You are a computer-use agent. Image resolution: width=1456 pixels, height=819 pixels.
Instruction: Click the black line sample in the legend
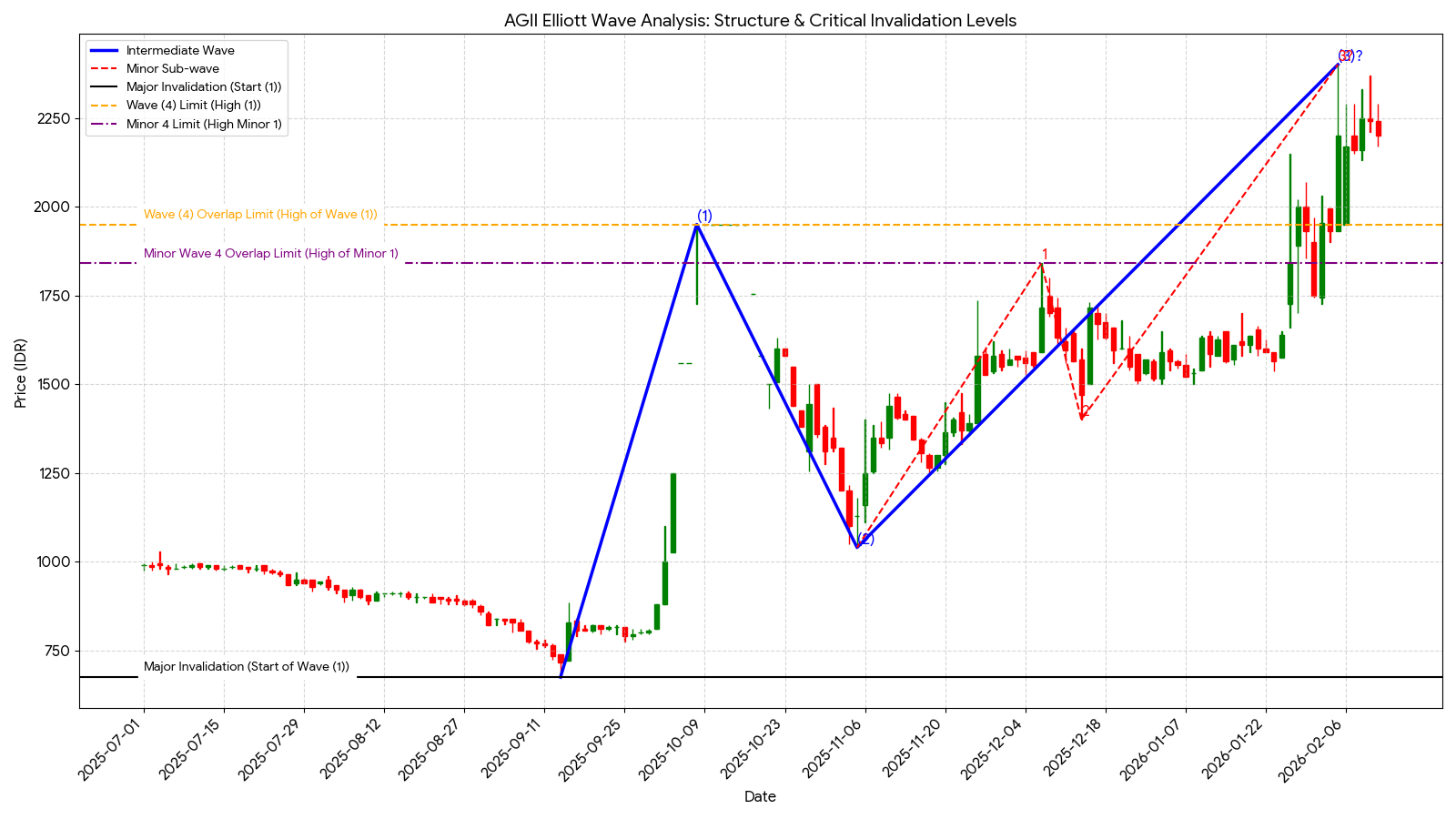104,87
